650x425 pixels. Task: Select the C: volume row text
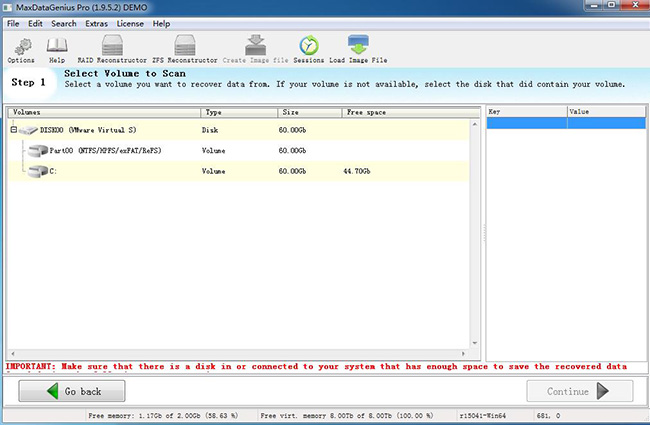pos(53,171)
